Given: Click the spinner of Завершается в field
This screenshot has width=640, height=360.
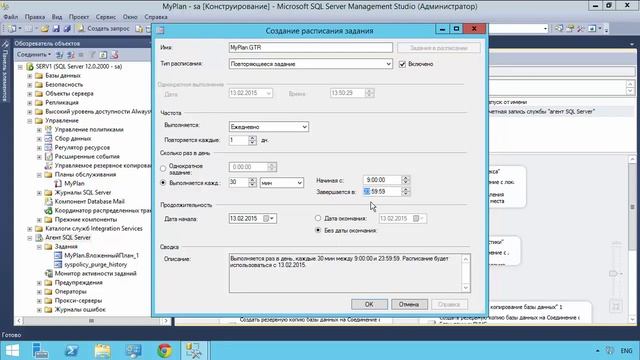Looking at the screenshot, I should pos(406,191).
